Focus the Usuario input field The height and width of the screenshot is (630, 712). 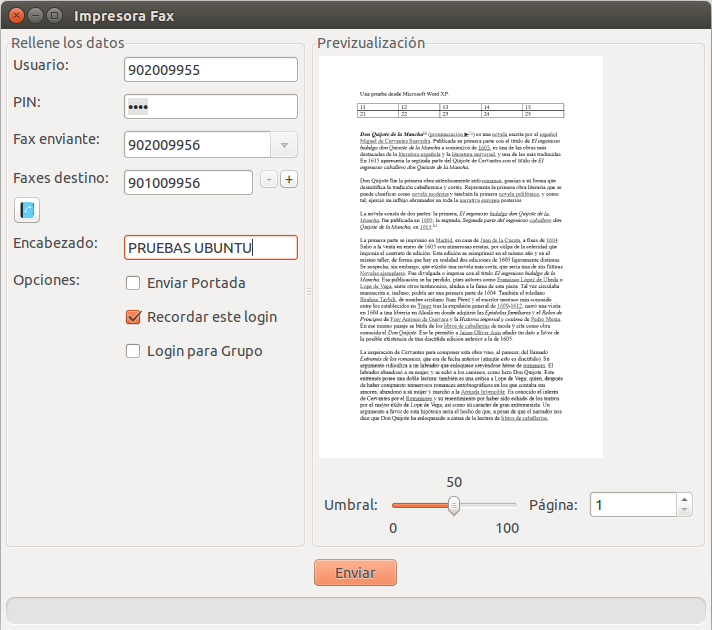[211, 70]
